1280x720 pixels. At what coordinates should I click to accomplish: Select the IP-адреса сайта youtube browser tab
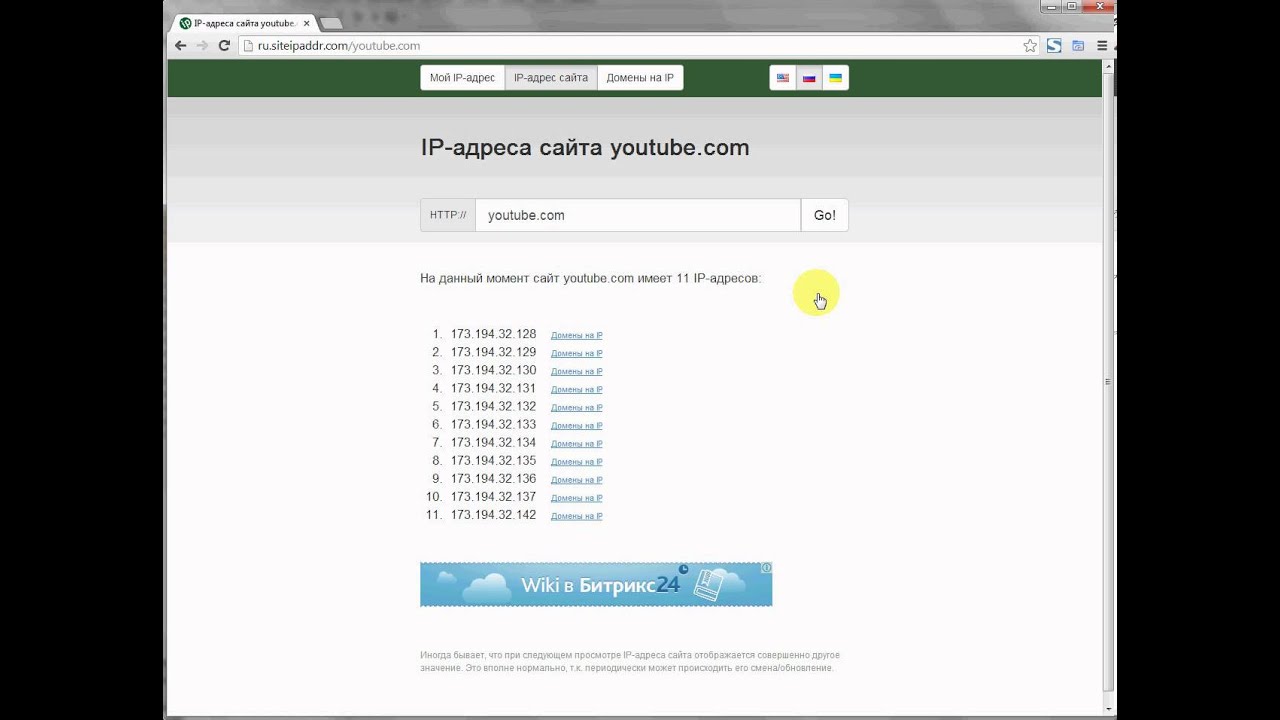[245, 22]
